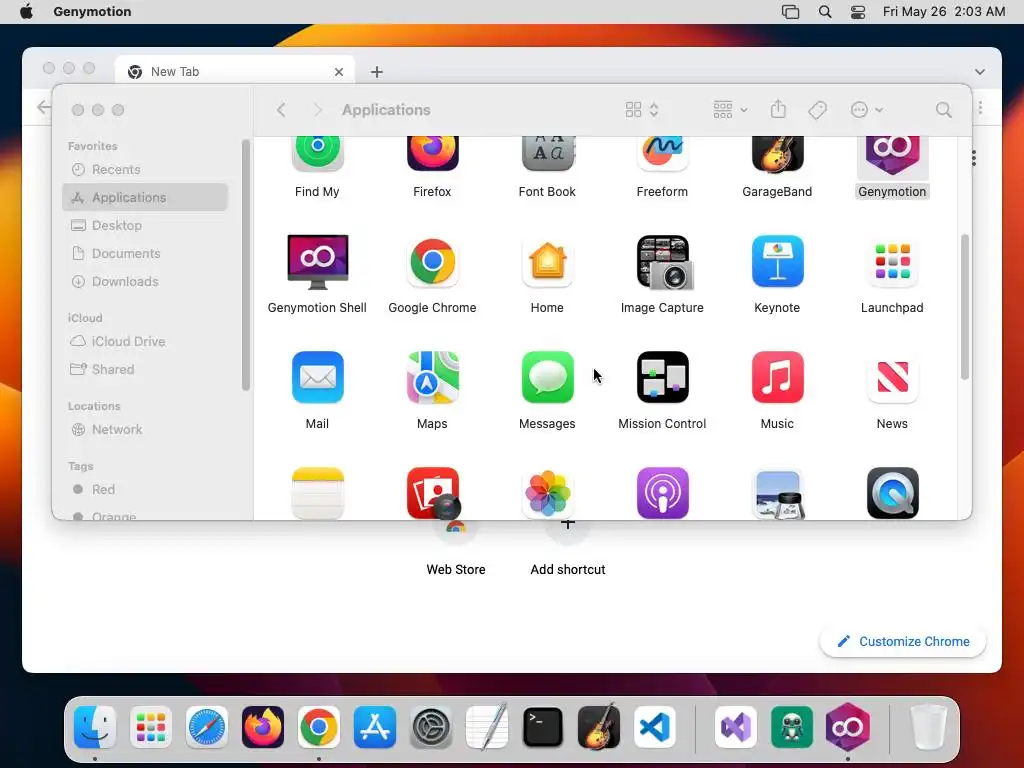Screen dimensions: 1024x768
Task: Open Documents in the Finder sidebar
Action: coord(145,253)
